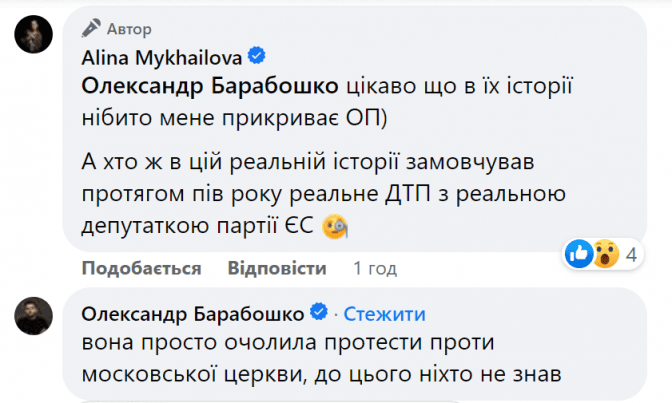Open the 1 год timestamp link
The image size is (672, 403).
pos(375,269)
